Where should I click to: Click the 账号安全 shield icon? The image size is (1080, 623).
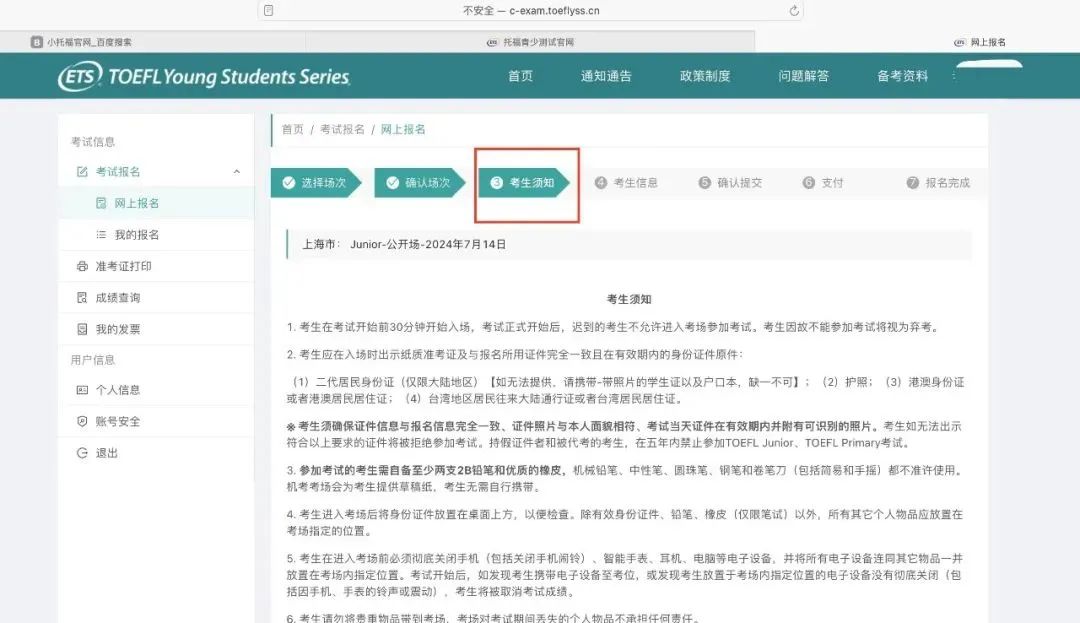[x=82, y=421]
